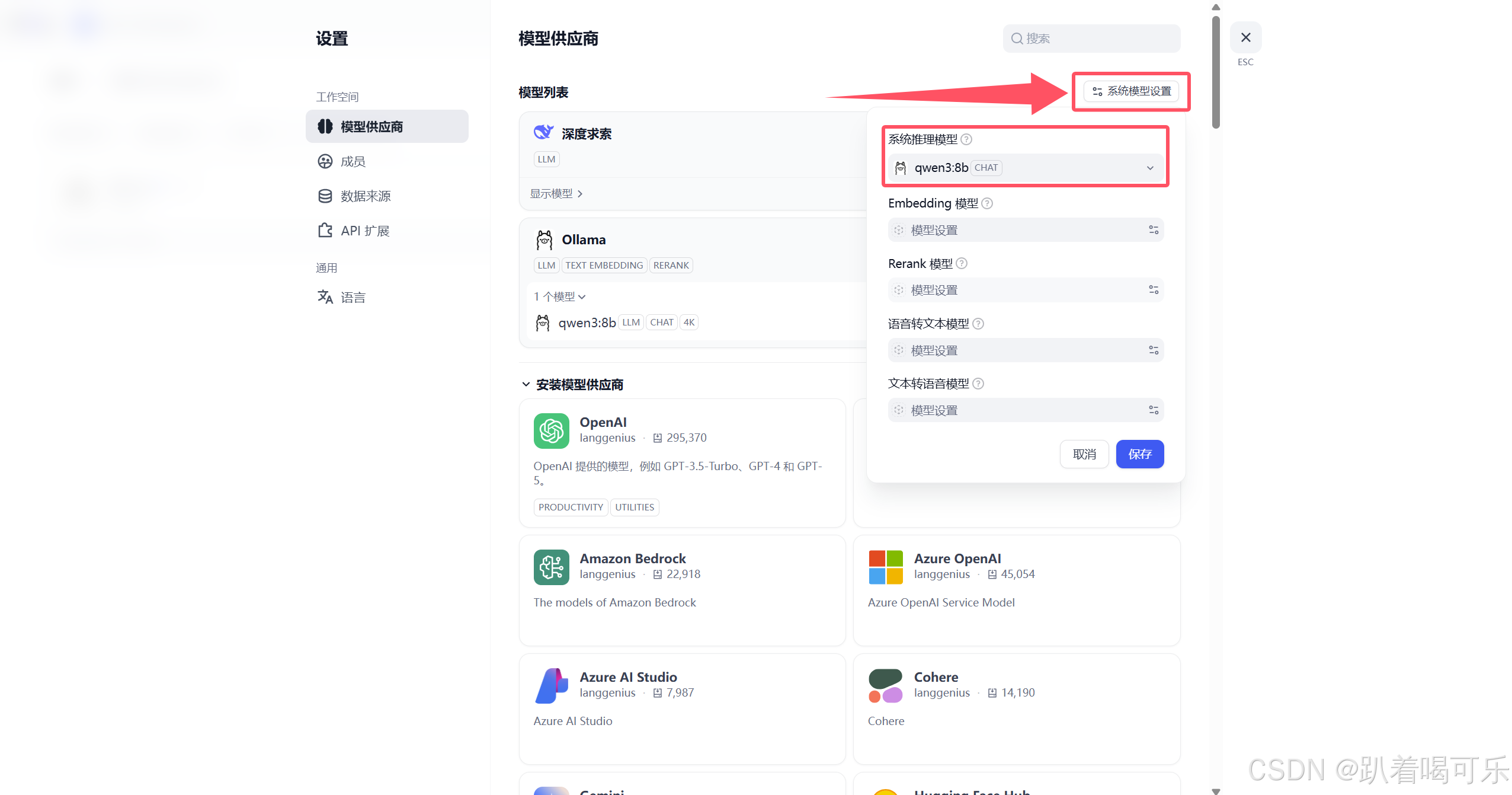This screenshot has height=795, width=1512.
Task: Expand 显示模型 under 深度求索
Action: 556,194
